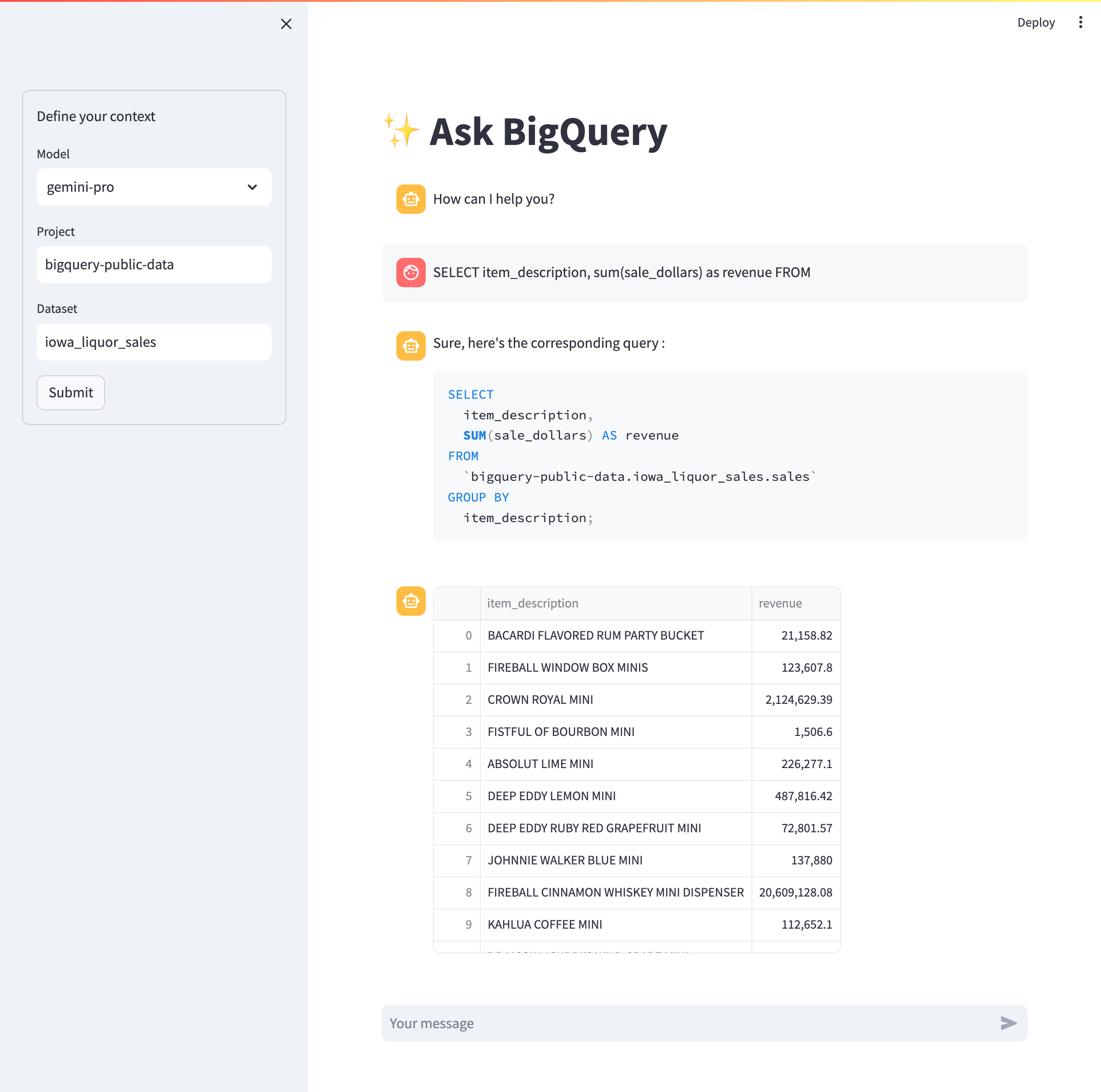Click the Ask BigQuery heading link
Screen dimensions: 1101x1092
pyautogui.click(x=548, y=132)
